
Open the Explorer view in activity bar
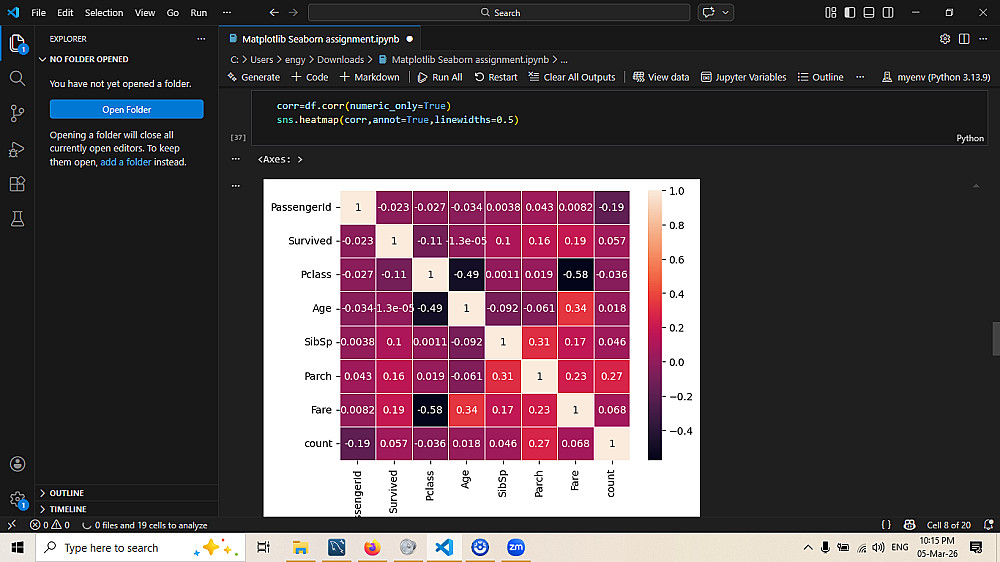tap(17, 43)
